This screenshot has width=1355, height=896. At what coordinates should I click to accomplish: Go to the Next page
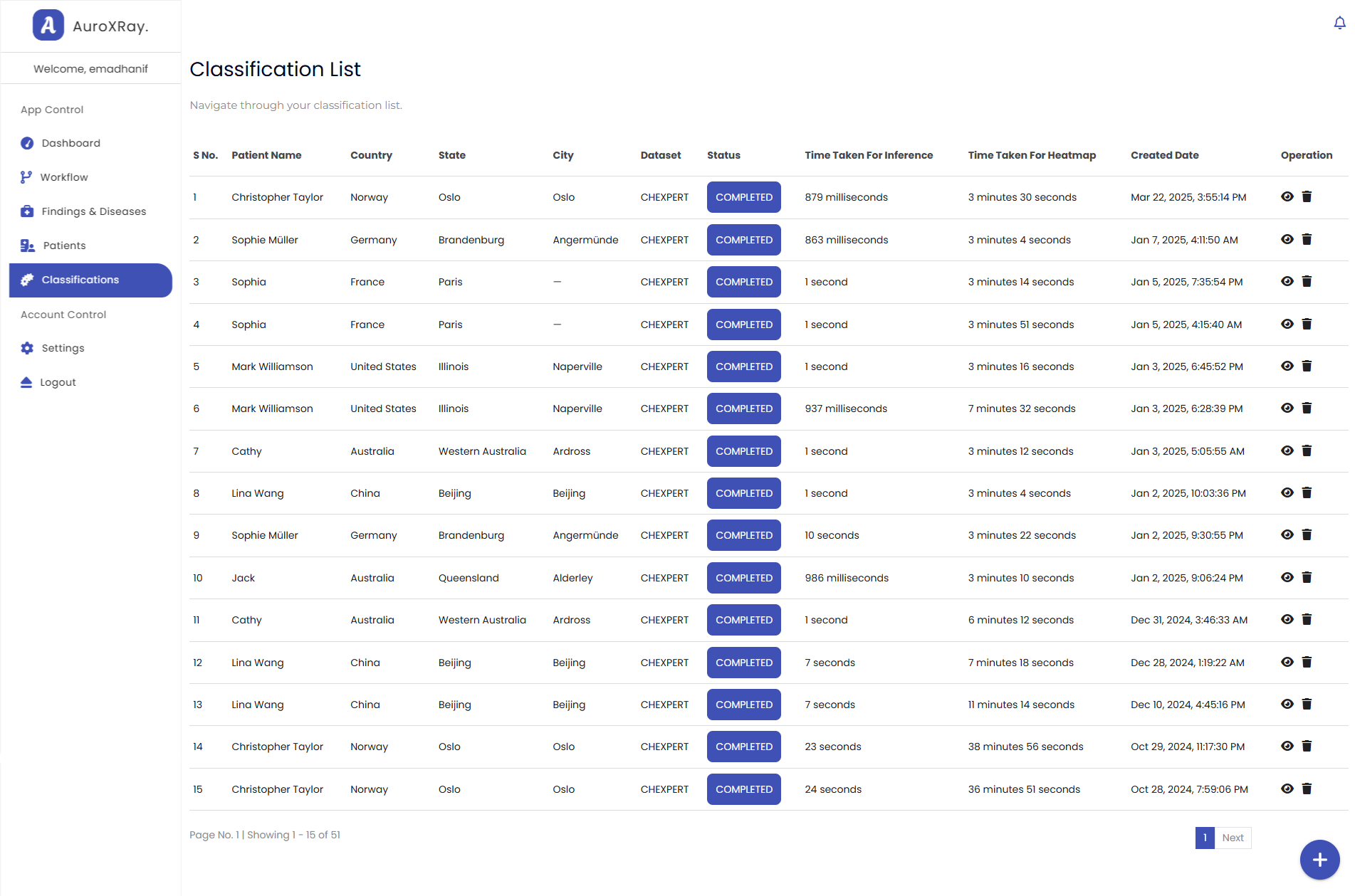pyautogui.click(x=1233, y=838)
